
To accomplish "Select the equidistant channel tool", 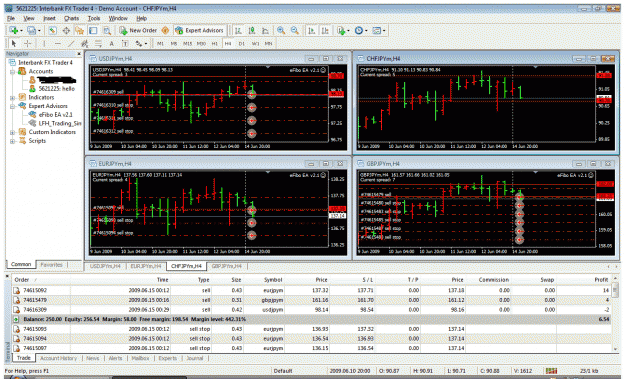I will point(85,43).
